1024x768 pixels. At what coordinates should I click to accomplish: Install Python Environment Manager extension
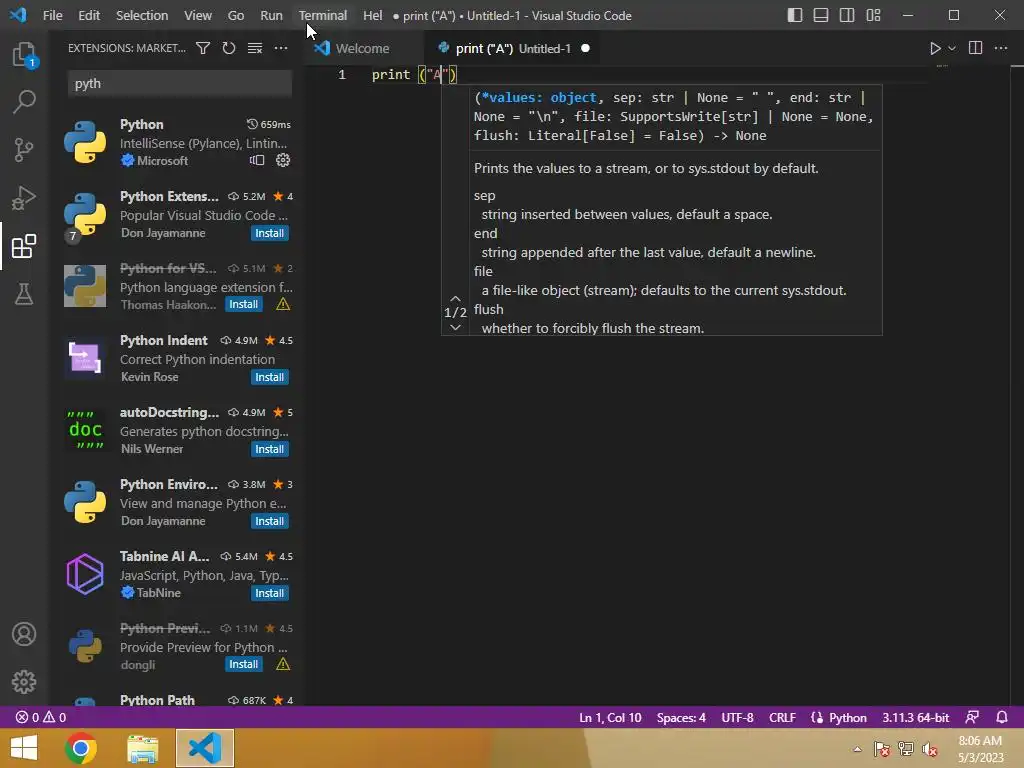pos(269,521)
